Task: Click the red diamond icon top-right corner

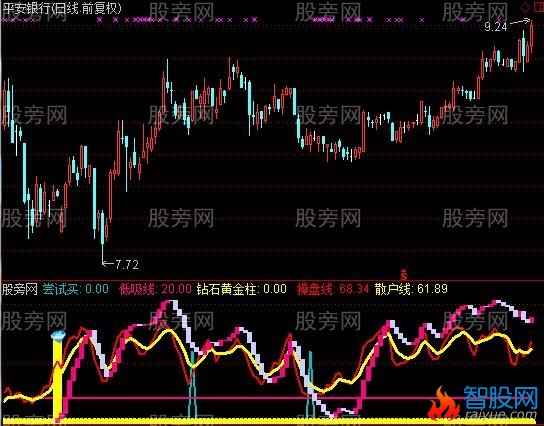Action: click(x=526, y=7)
